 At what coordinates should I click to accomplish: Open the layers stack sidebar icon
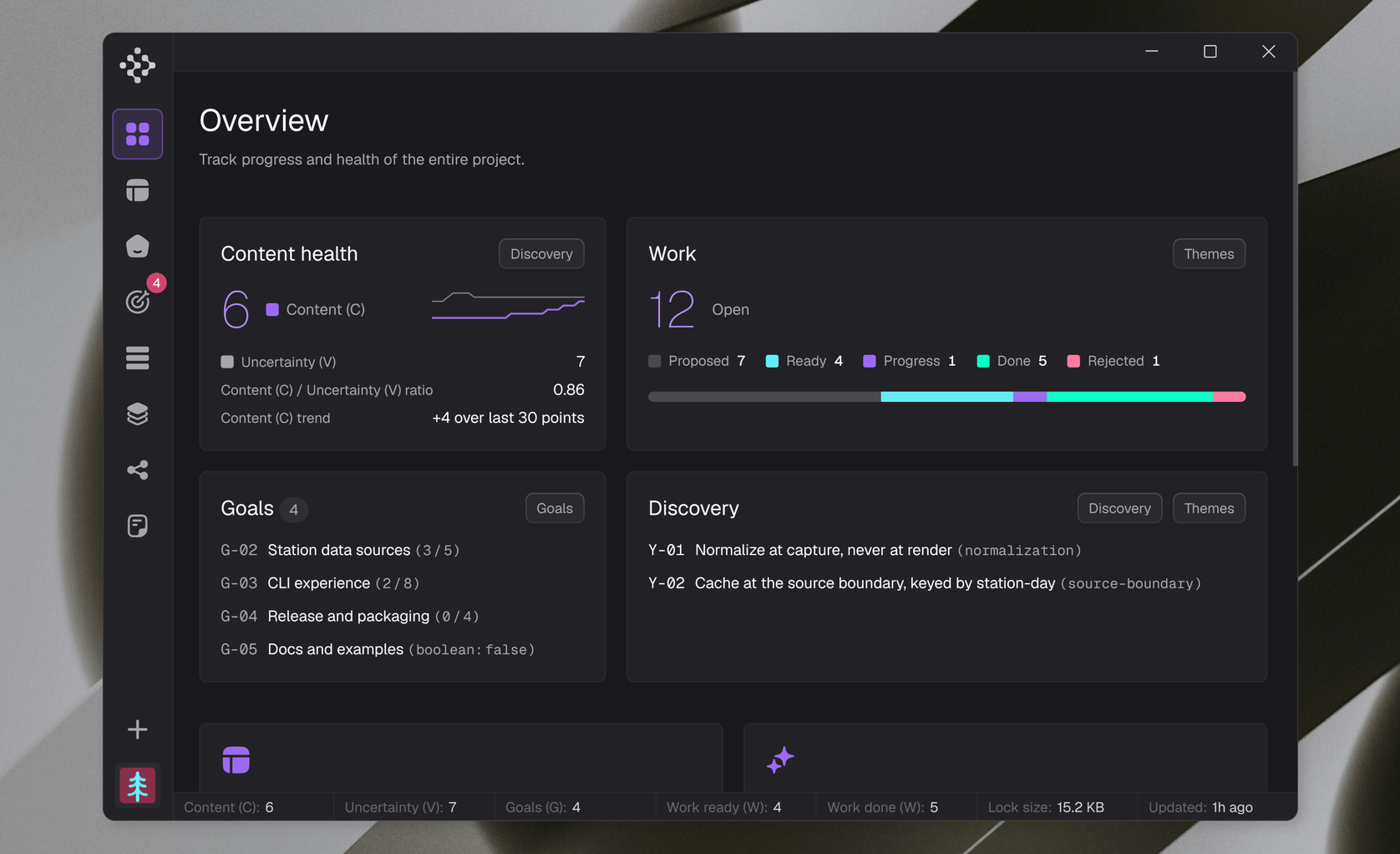pyautogui.click(x=138, y=414)
